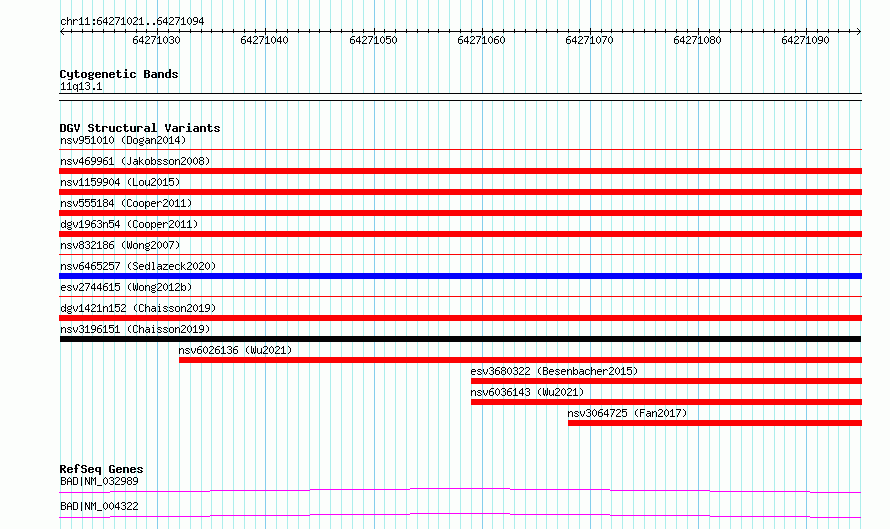890x529 pixels.
Task: Click ruler position 64271030
Action: click(156, 40)
